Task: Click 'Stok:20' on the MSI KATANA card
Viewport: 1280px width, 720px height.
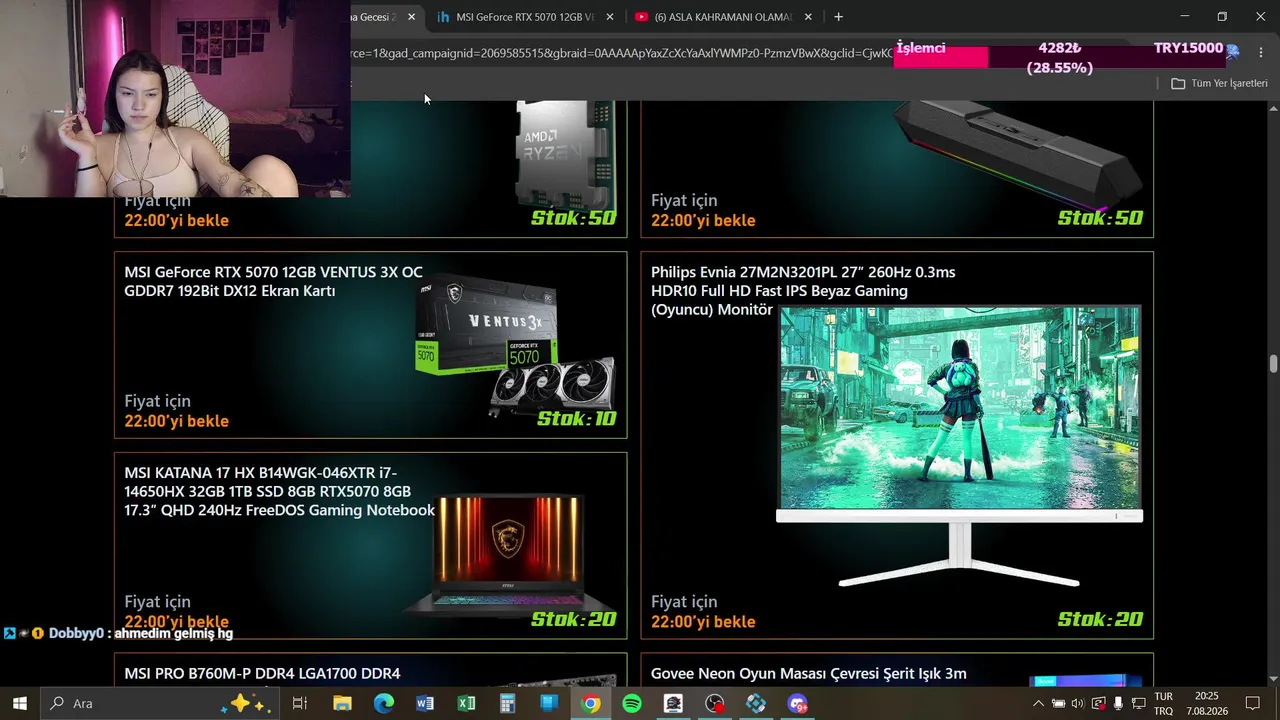Action: point(573,620)
